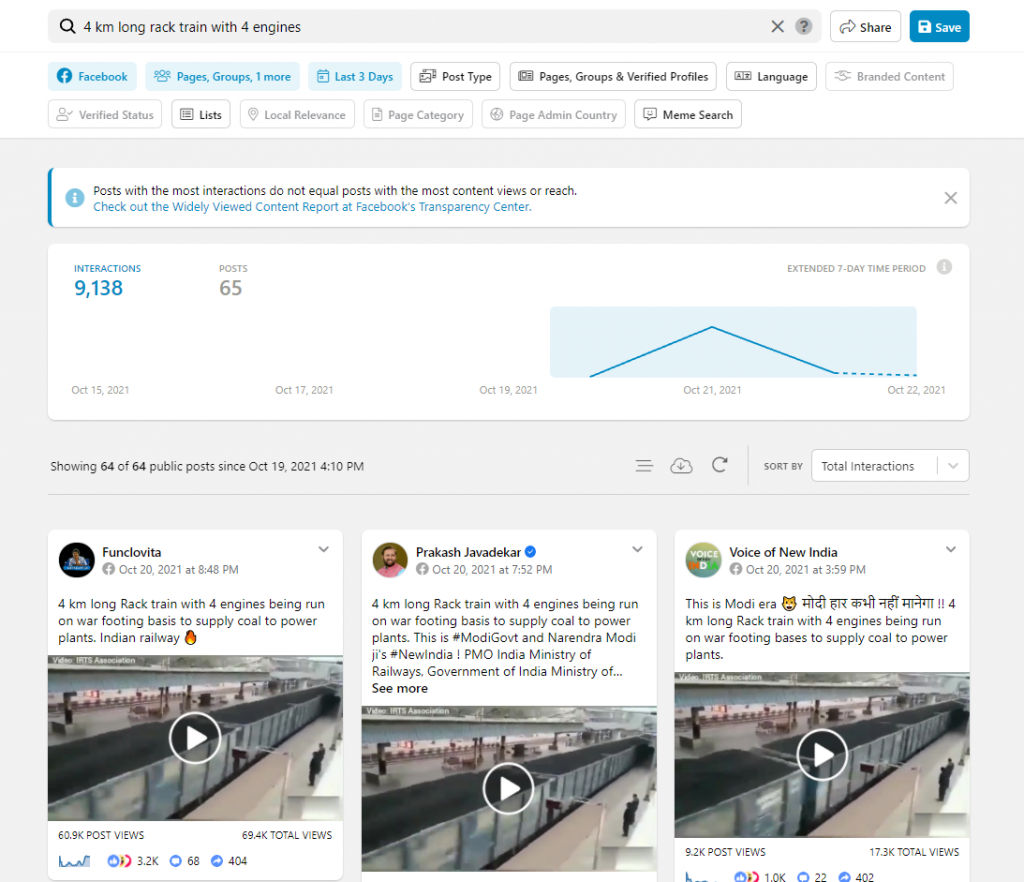
Task: Toggle the Pages, Groups, 1 more filter
Action: coord(222,77)
